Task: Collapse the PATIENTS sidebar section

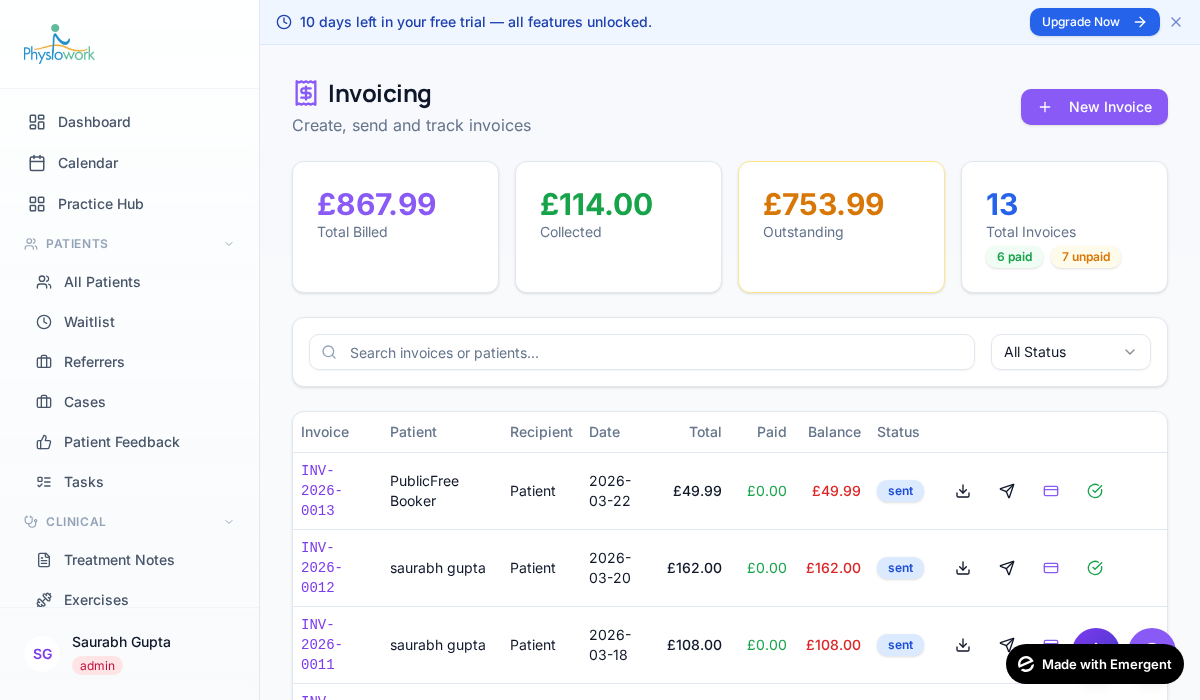Action: point(129,244)
